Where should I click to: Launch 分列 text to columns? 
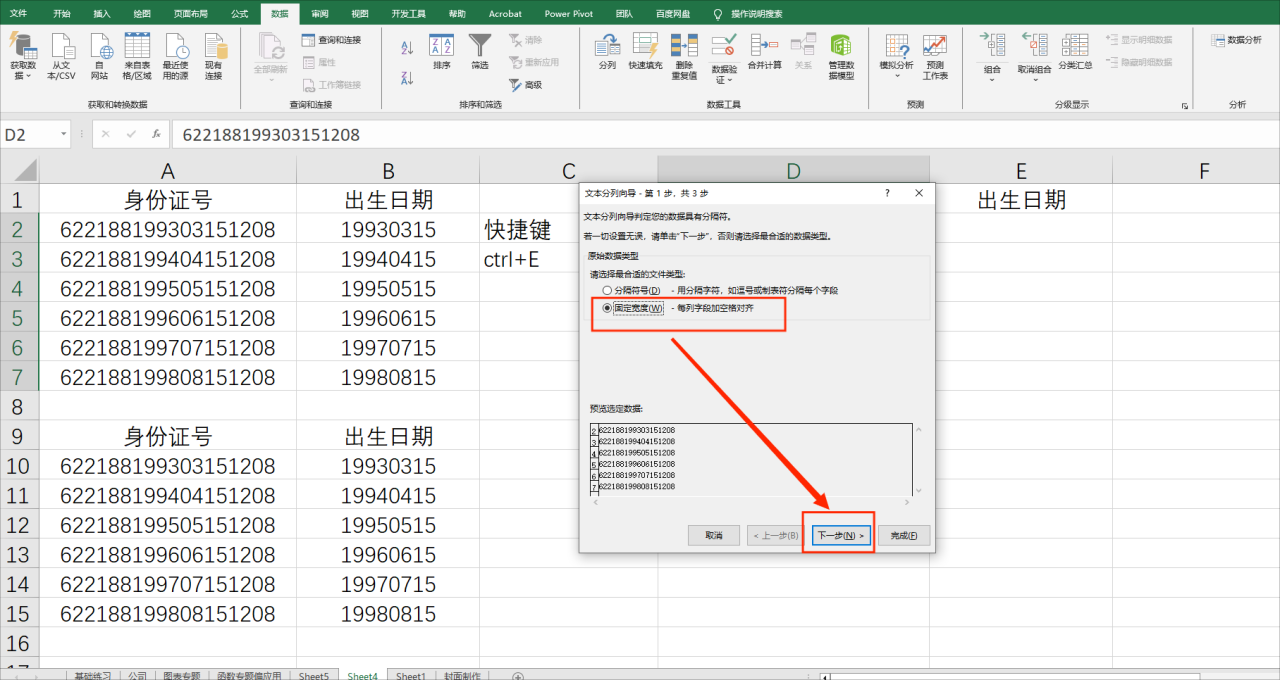pyautogui.click(x=607, y=51)
